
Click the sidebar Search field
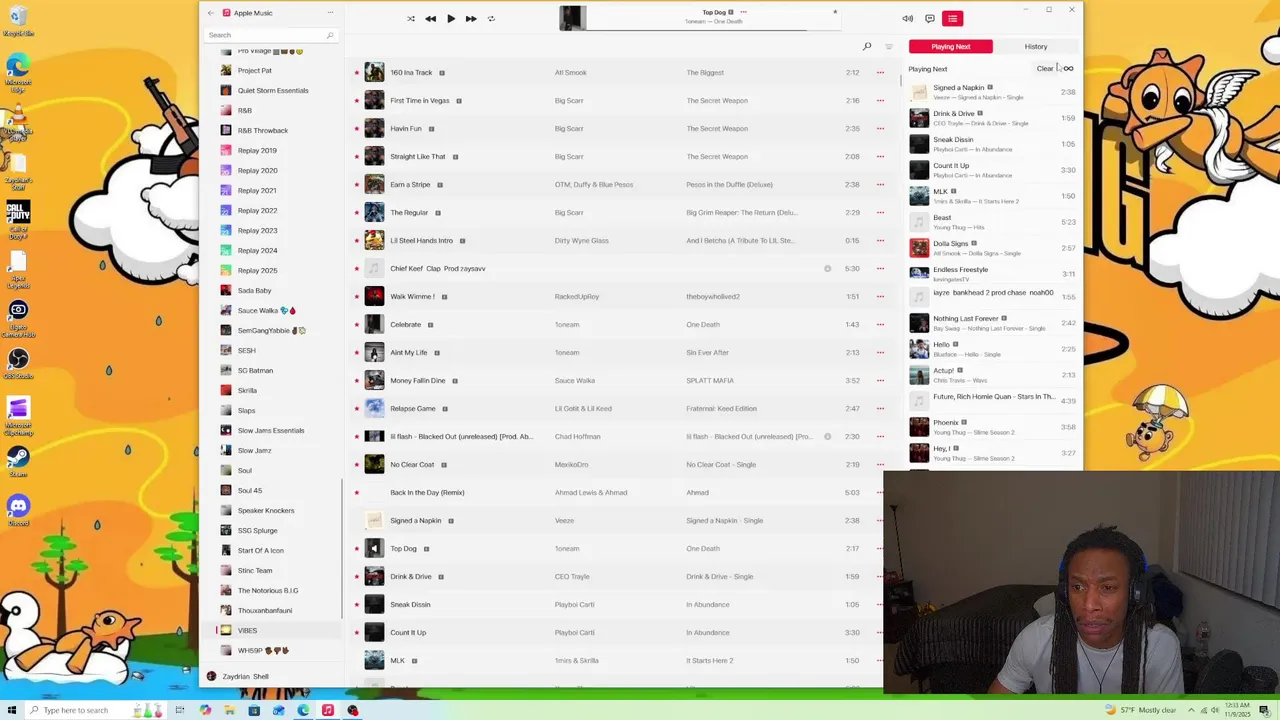click(270, 35)
